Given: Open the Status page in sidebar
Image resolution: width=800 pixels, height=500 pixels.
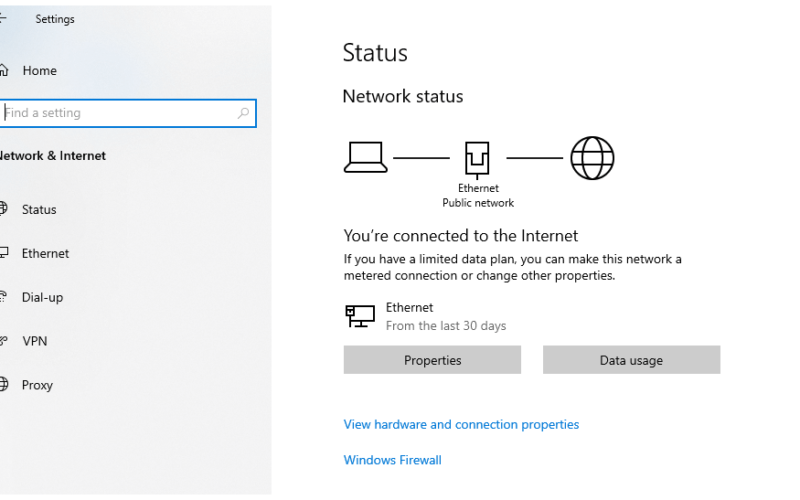Looking at the screenshot, I should click(39, 209).
